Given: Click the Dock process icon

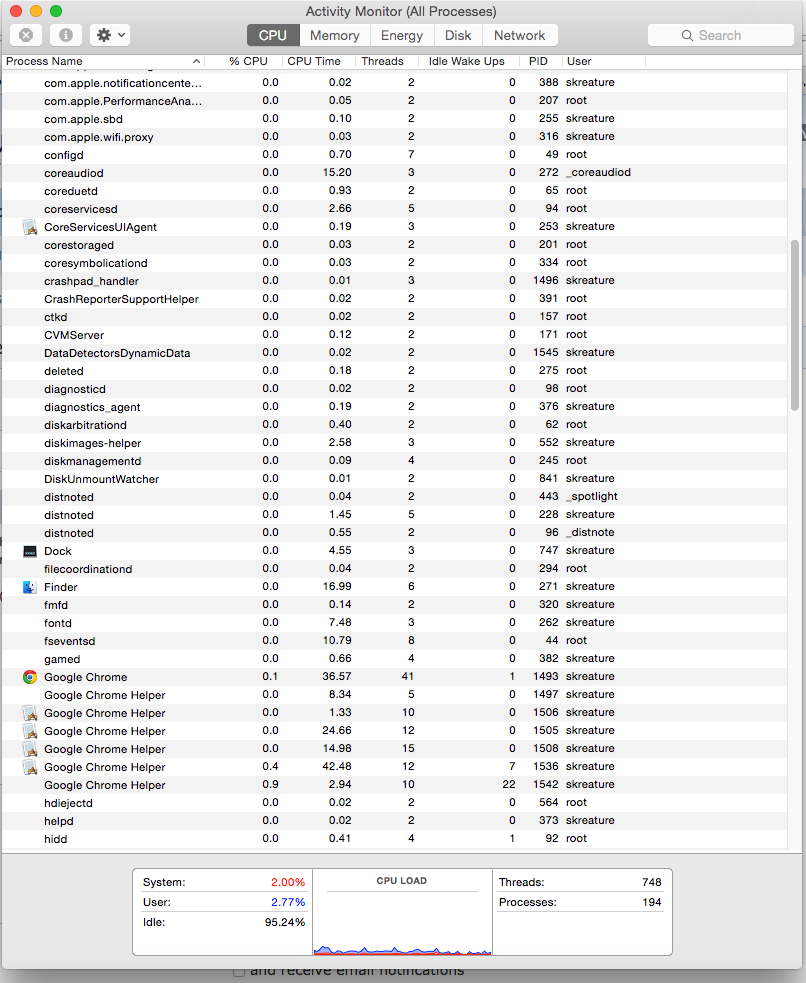Looking at the screenshot, I should tap(29, 551).
